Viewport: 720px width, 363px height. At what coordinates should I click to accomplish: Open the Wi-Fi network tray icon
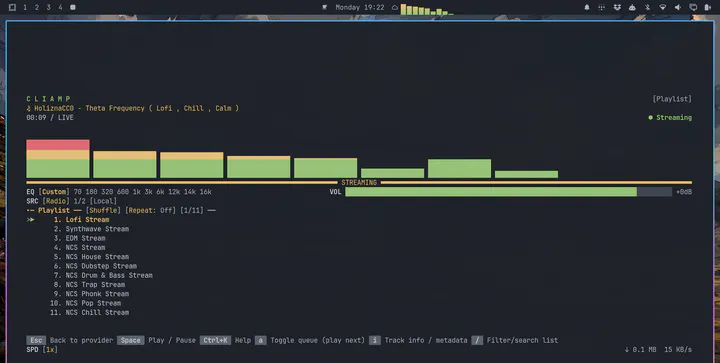663,7
